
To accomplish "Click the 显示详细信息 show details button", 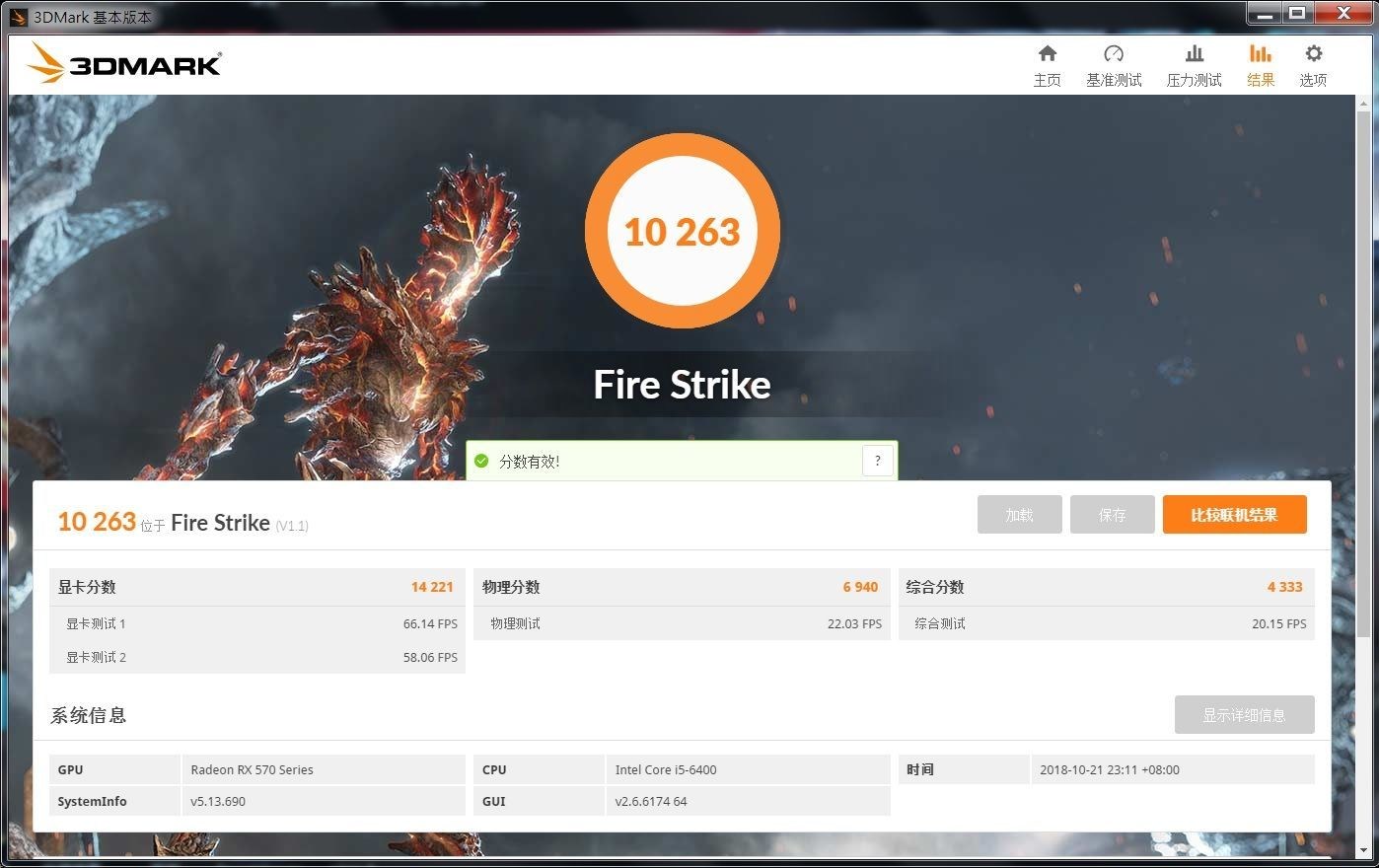I will click(x=1244, y=715).
